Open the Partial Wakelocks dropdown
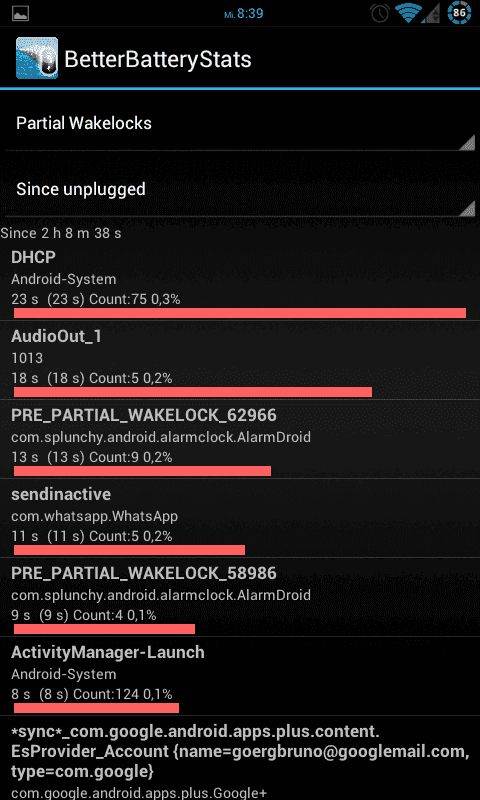Viewport: 480px width, 800px height. click(240, 124)
